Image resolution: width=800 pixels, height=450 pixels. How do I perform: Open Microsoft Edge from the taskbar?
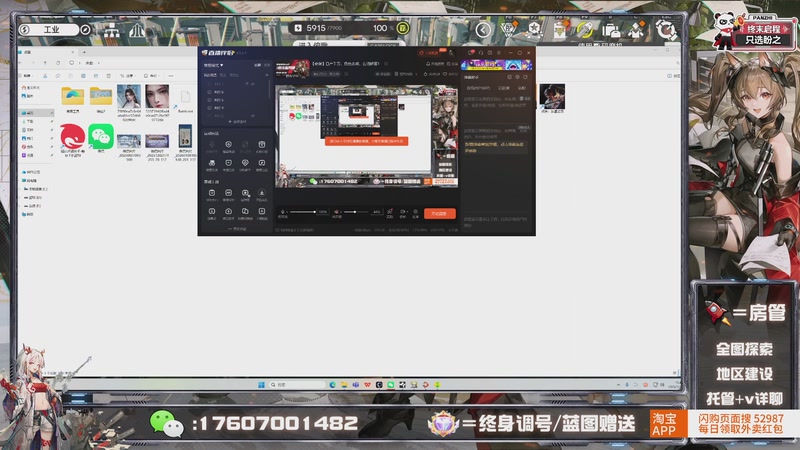coord(333,385)
